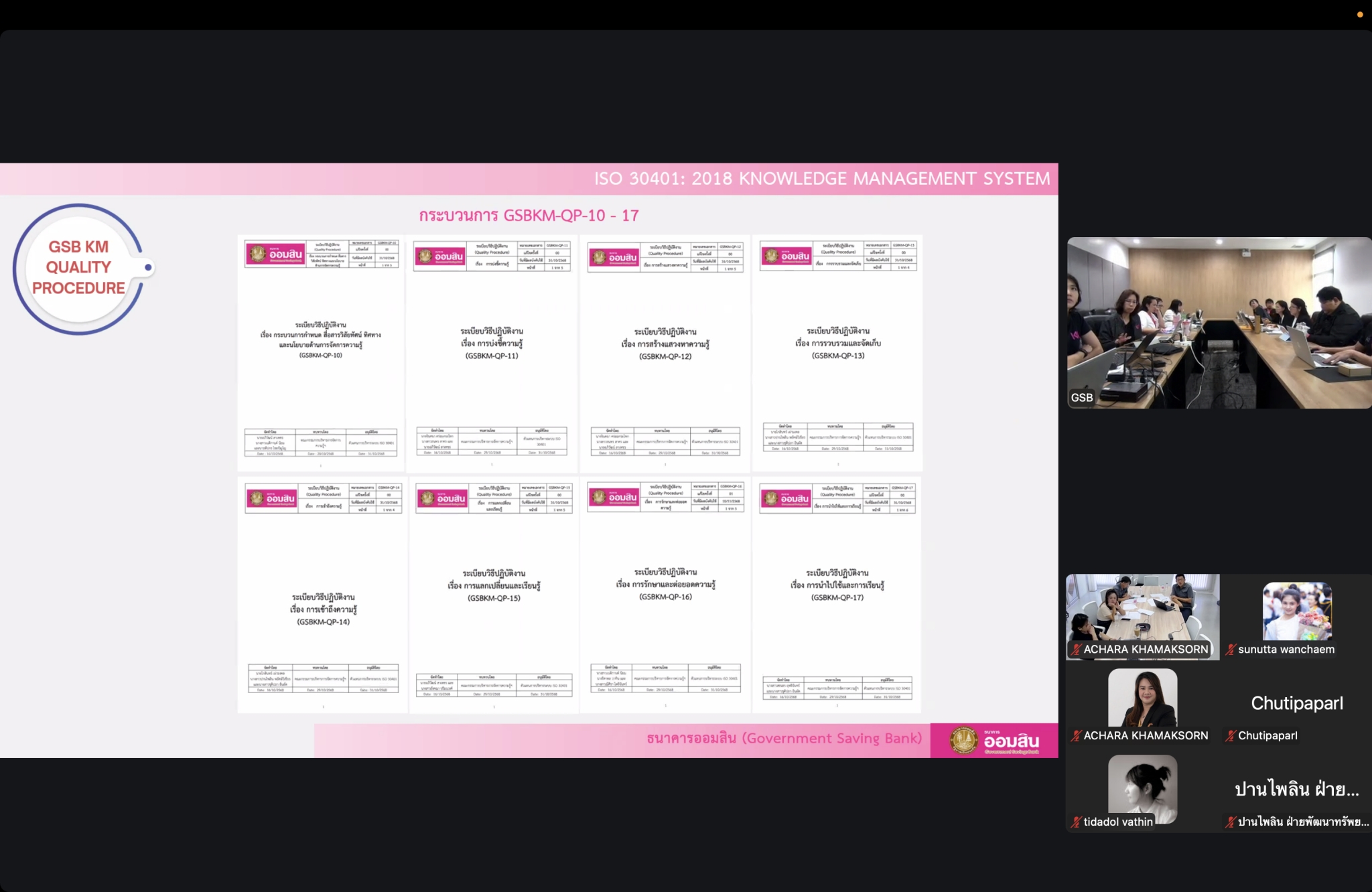Select tidadol vathin's profile photo
1372x892 pixels.
pyautogui.click(x=1142, y=784)
